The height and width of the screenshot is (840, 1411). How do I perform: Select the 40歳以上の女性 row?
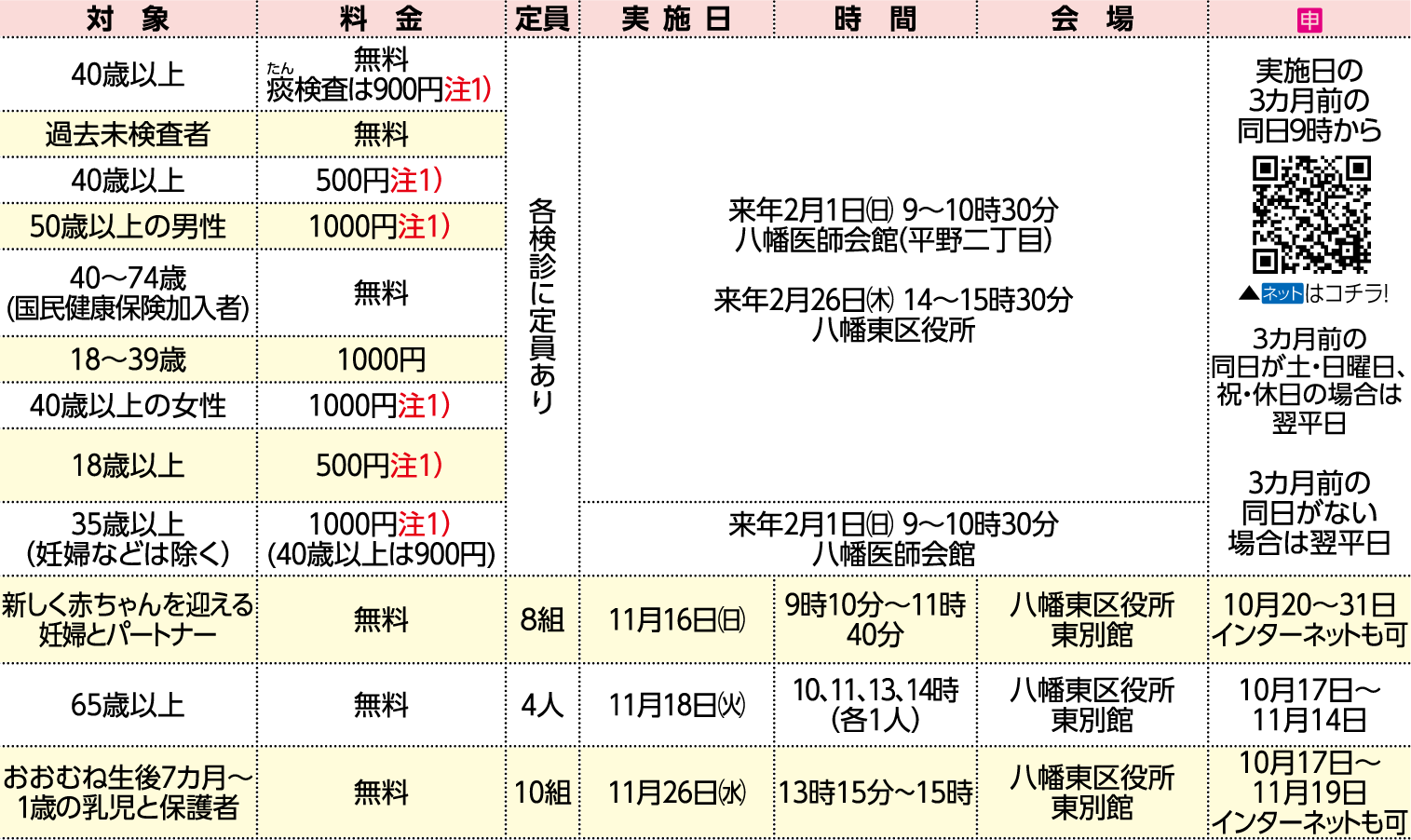[128, 406]
